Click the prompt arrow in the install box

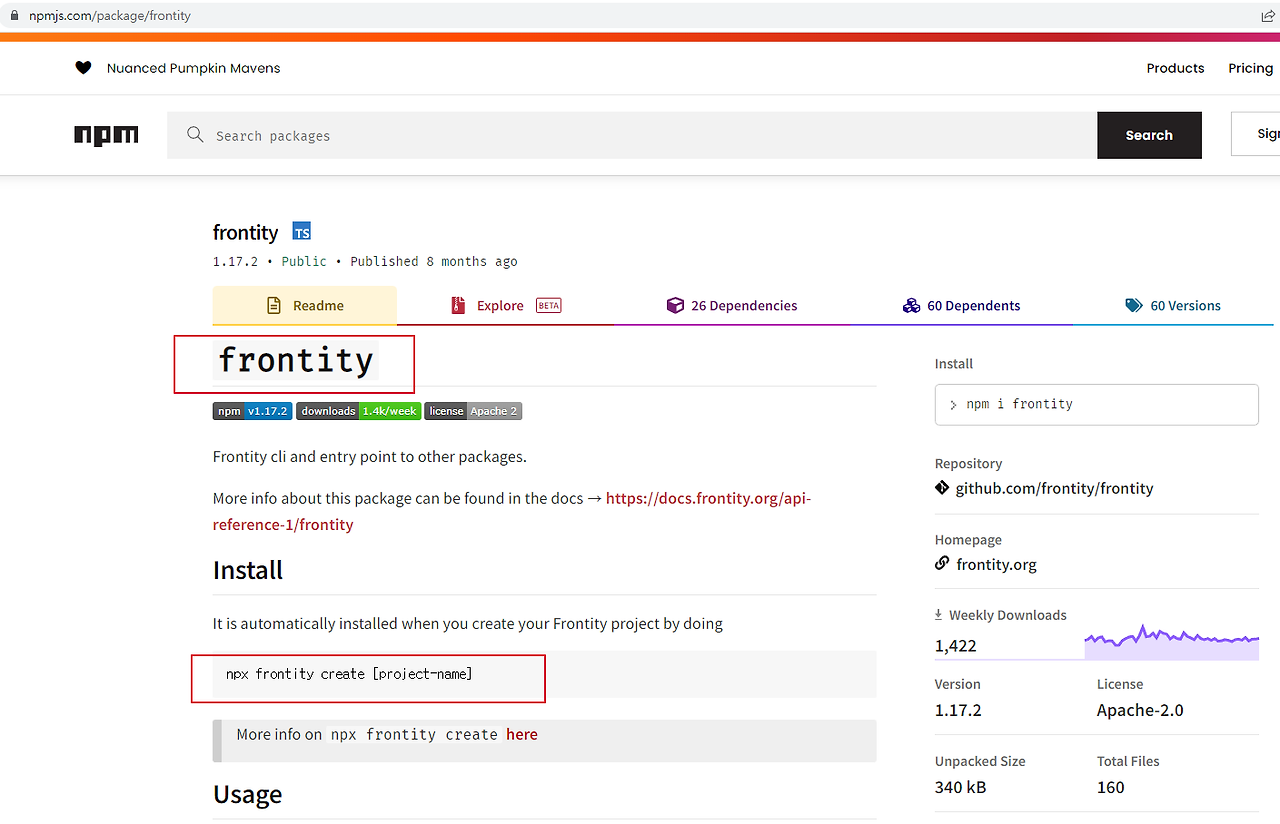pos(953,405)
